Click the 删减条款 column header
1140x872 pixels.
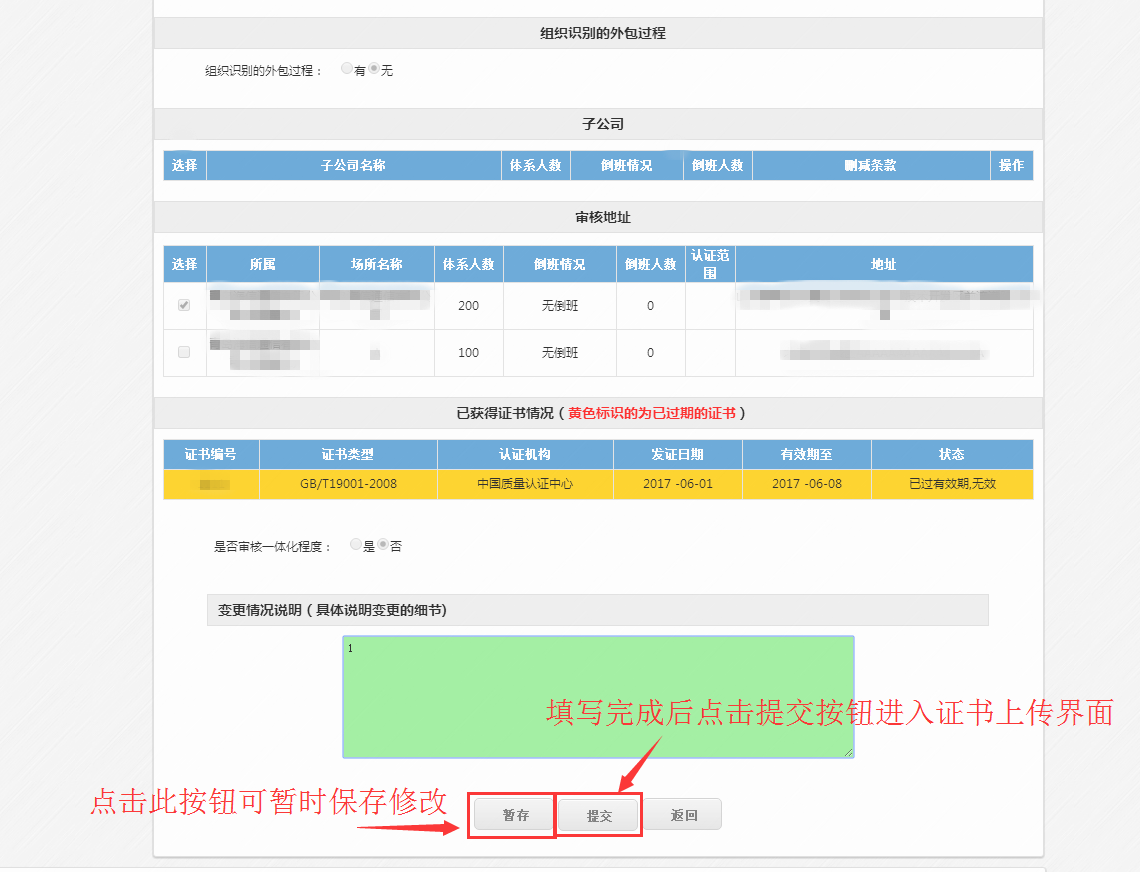pos(870,166)
